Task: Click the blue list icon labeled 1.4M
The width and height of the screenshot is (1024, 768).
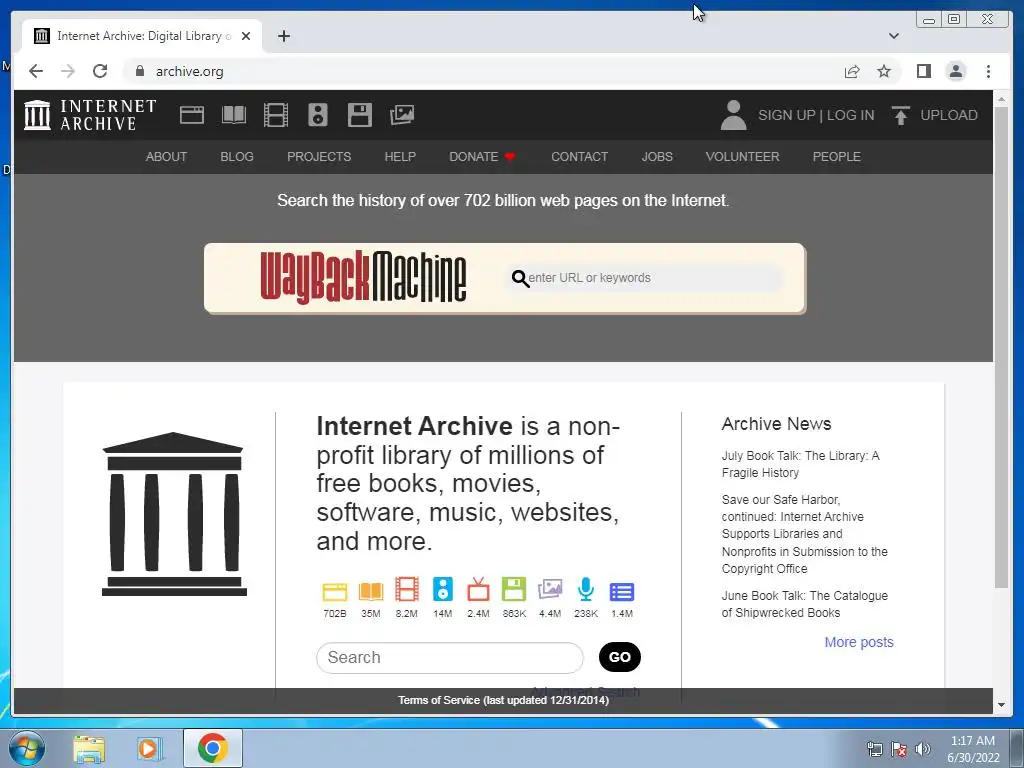Action: (x=622, y=592)
